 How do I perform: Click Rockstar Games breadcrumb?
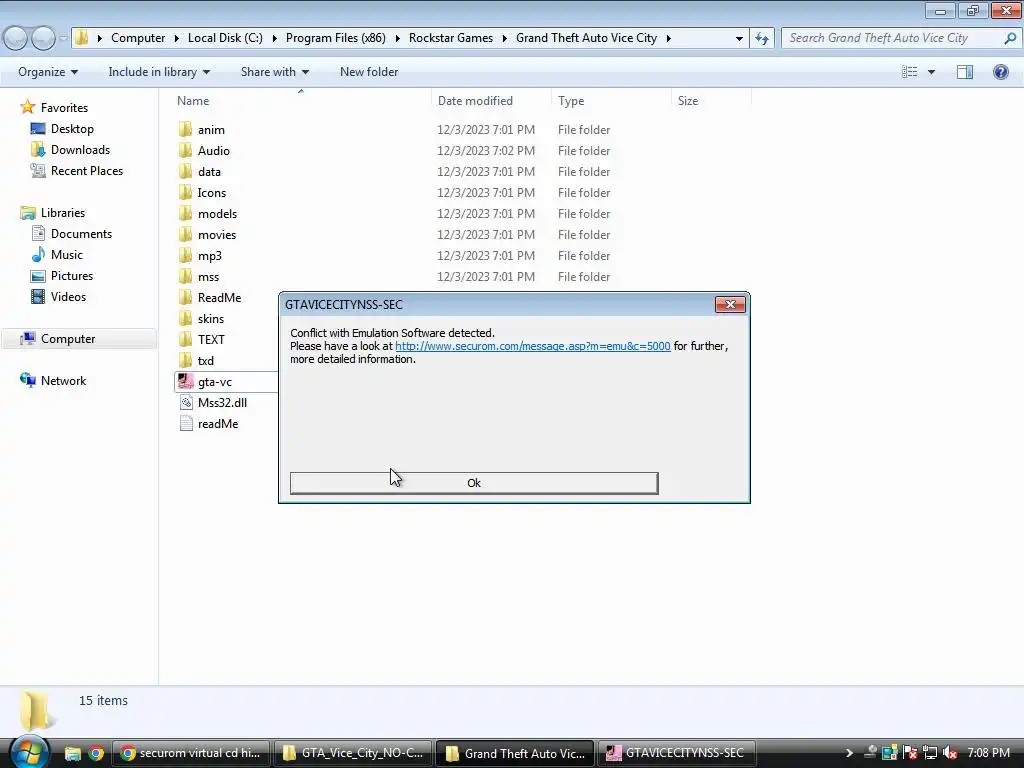(451, 38)
